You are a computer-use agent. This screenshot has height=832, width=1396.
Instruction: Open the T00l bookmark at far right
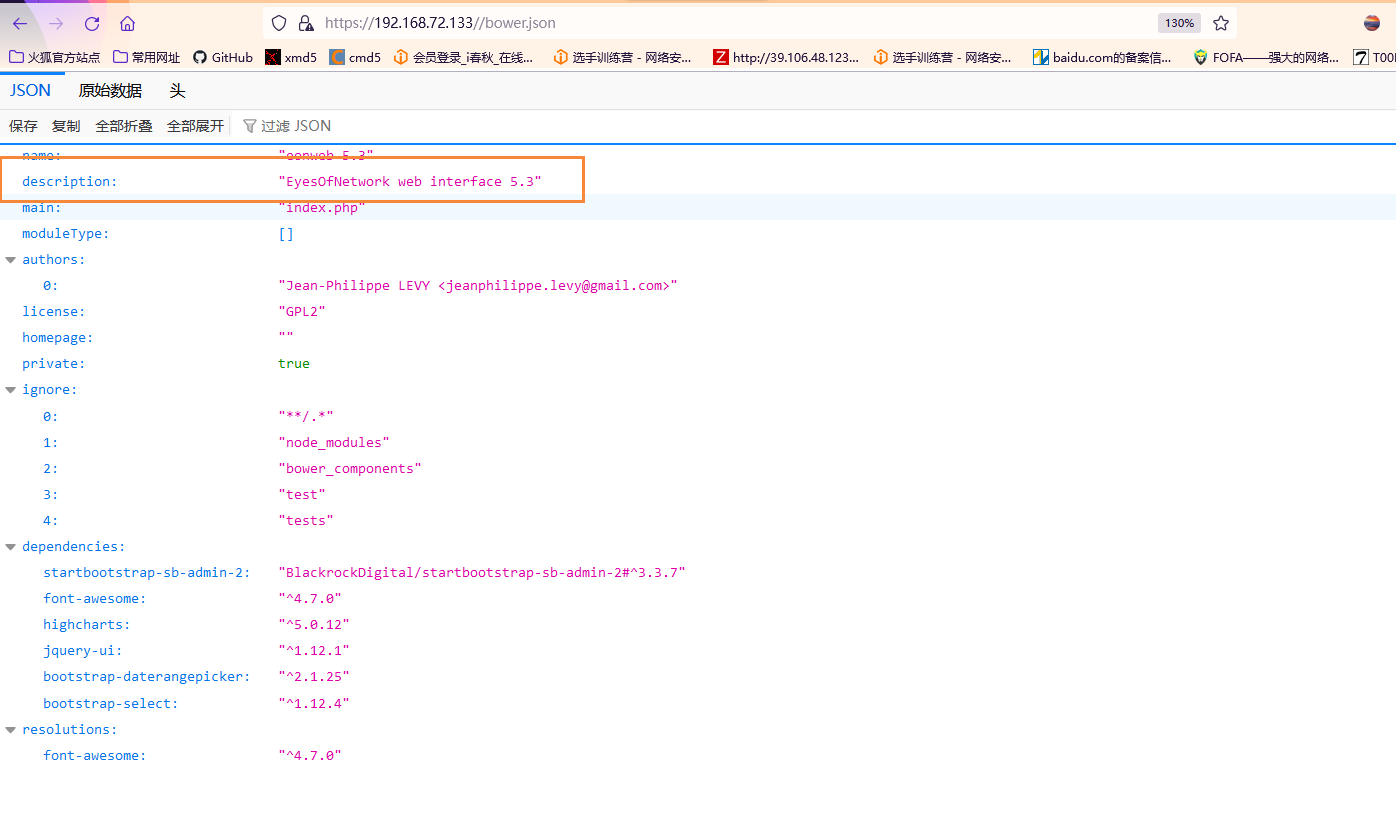1375,57
